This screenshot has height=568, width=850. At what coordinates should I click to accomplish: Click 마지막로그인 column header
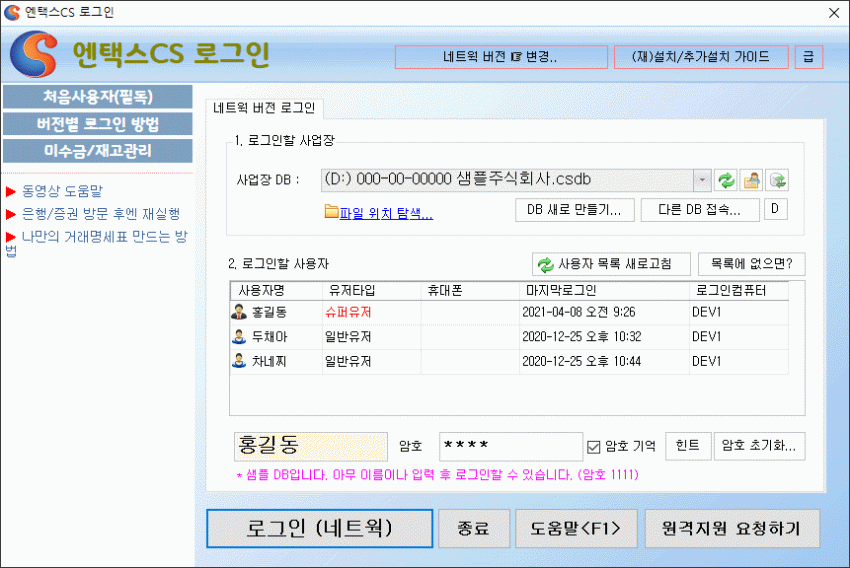[x=604, y=291]
